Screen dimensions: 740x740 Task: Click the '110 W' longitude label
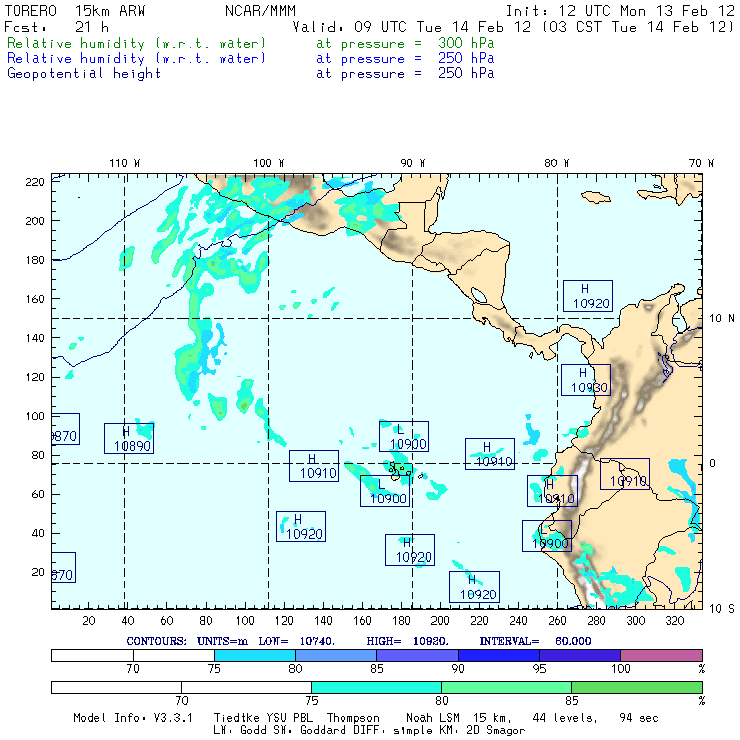125,163
